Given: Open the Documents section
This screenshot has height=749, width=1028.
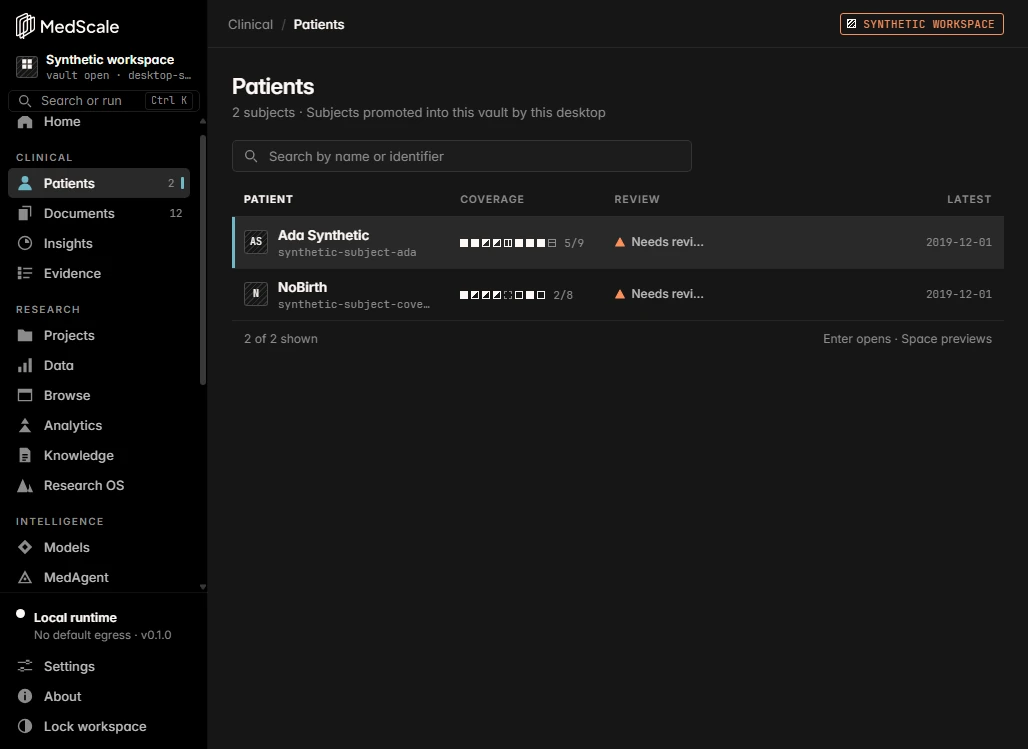Looking at the screenshot, I should (x=99, y=213).
